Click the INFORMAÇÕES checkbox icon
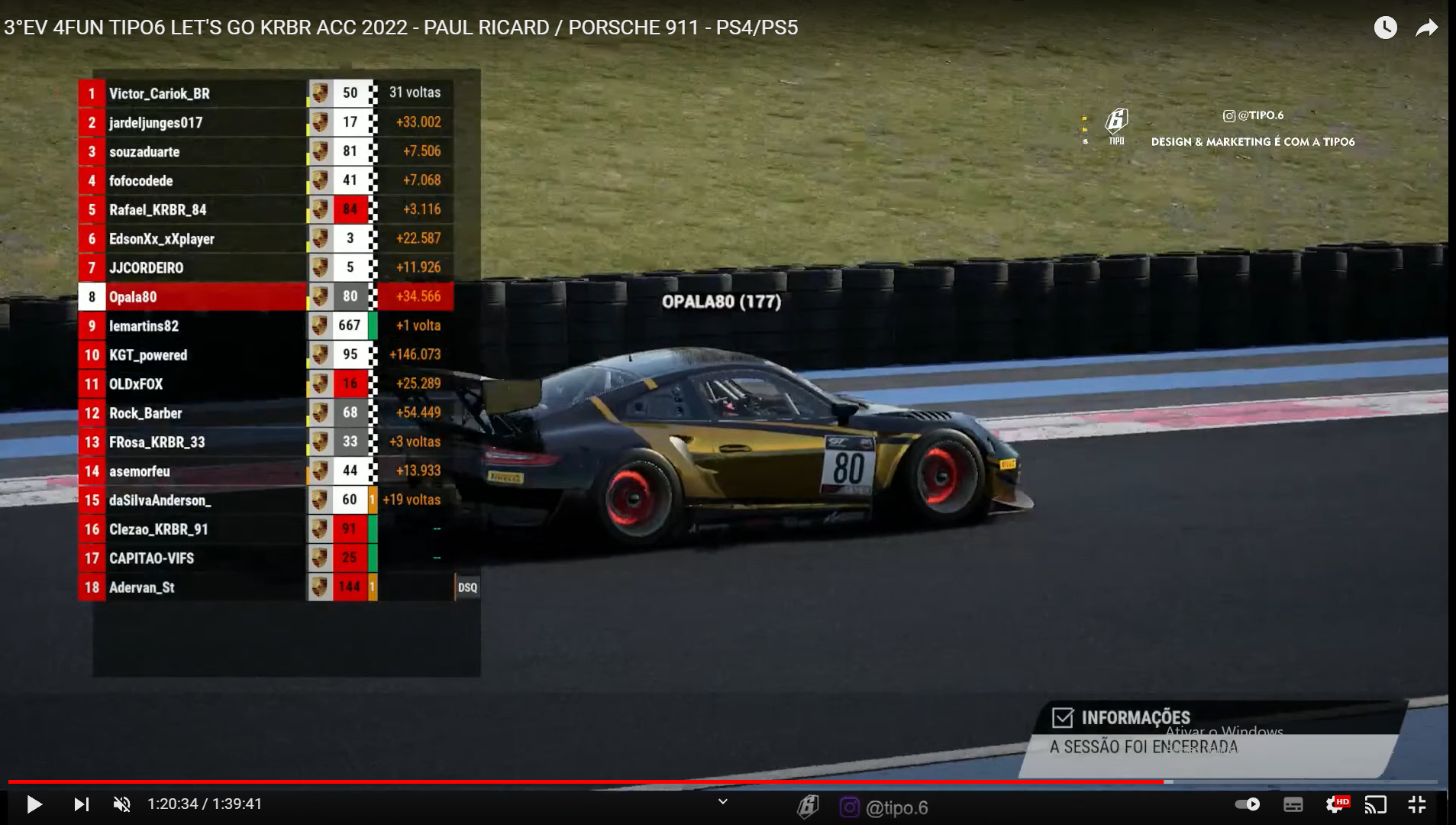 (x=1062, y=717)
